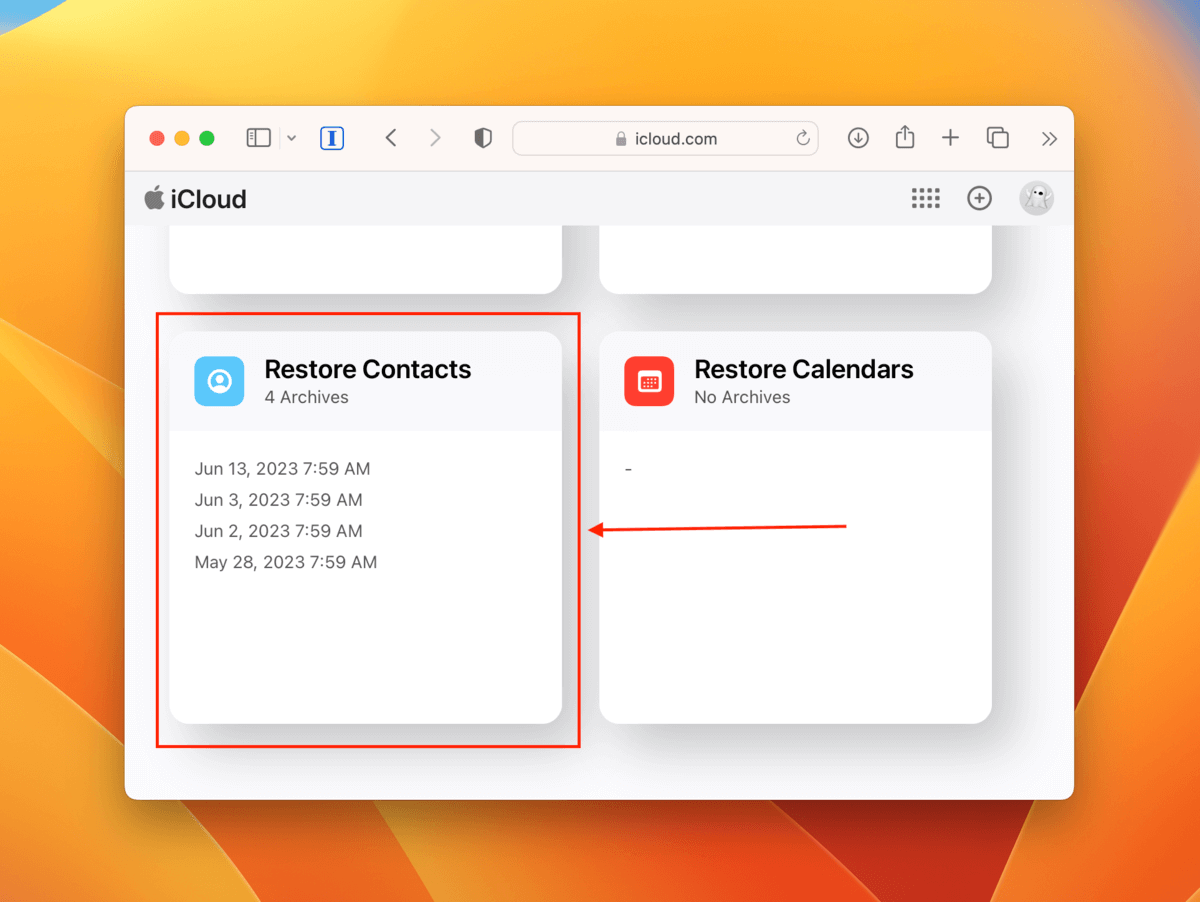
Task: Go forward with the right chevron
Action: (x=435, y=138)
